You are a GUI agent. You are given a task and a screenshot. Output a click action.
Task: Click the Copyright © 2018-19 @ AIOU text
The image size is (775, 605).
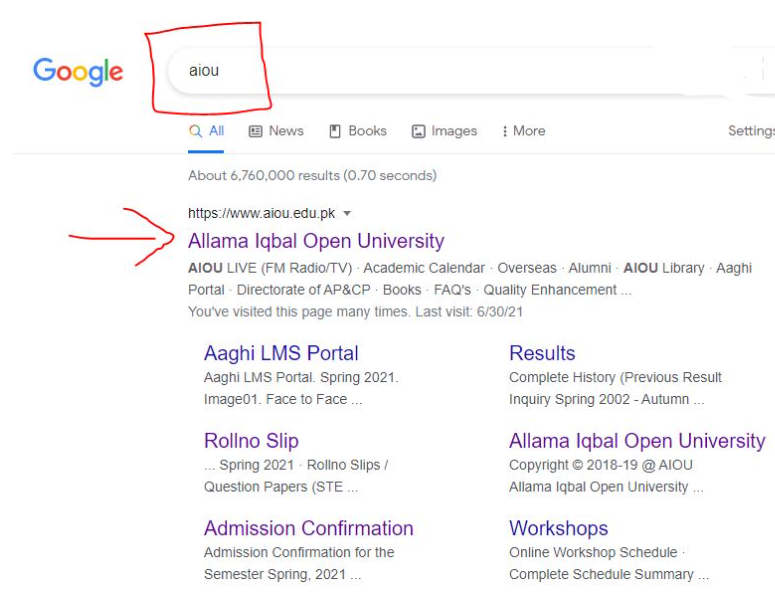[601, 465]
